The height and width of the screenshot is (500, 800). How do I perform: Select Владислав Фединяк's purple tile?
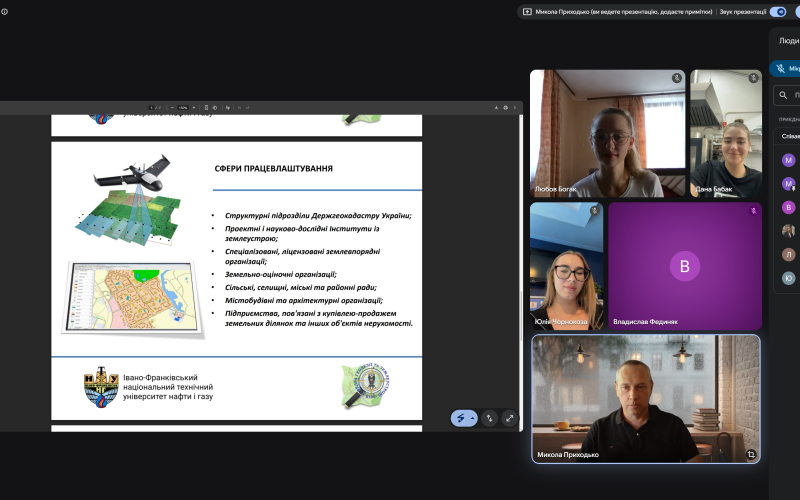tap(685, 266)
